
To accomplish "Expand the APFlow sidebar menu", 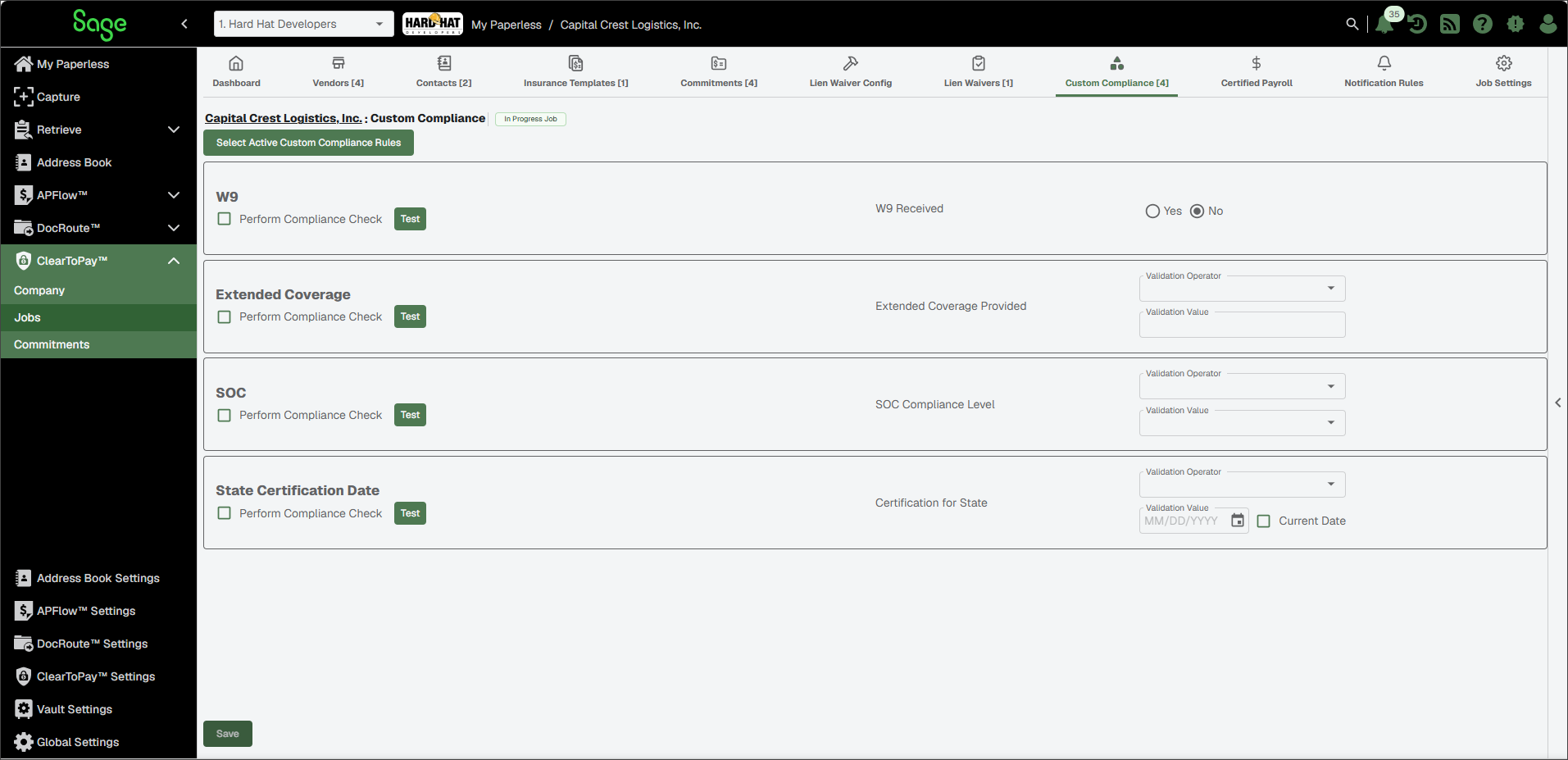I will [x=174, y=195].
